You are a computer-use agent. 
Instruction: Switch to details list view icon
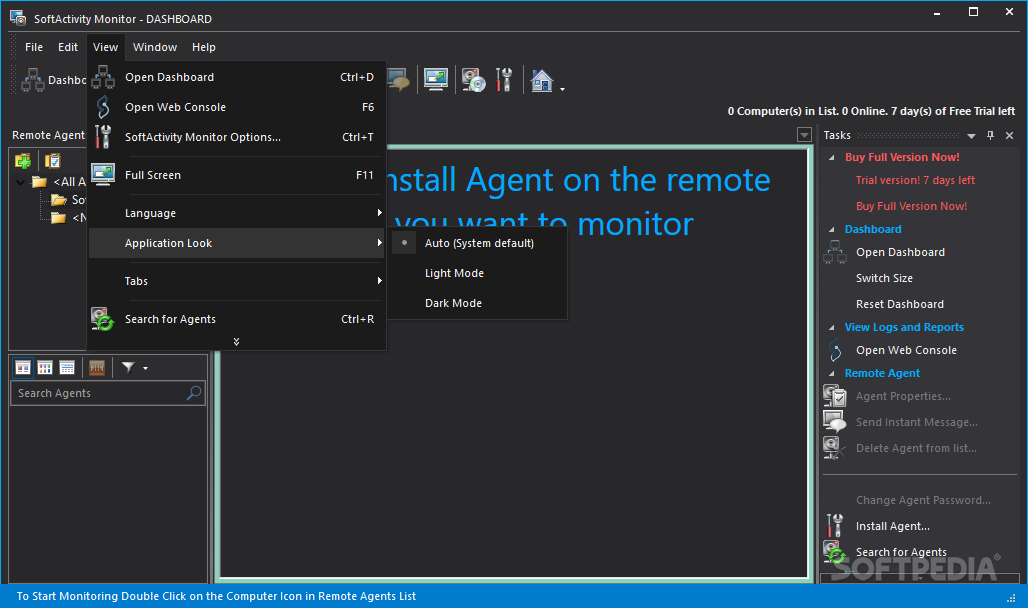pyautogui.click(x=67, y=368)
